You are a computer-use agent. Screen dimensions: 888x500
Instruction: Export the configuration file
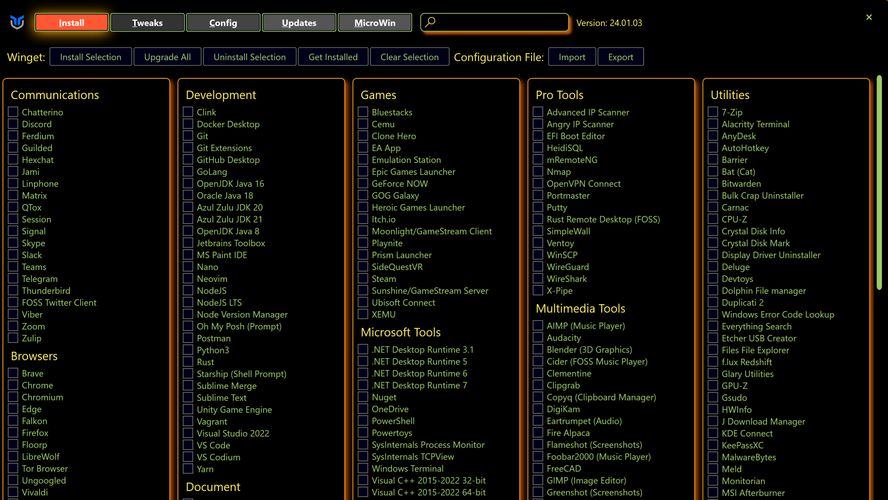[x=621, y=57]
